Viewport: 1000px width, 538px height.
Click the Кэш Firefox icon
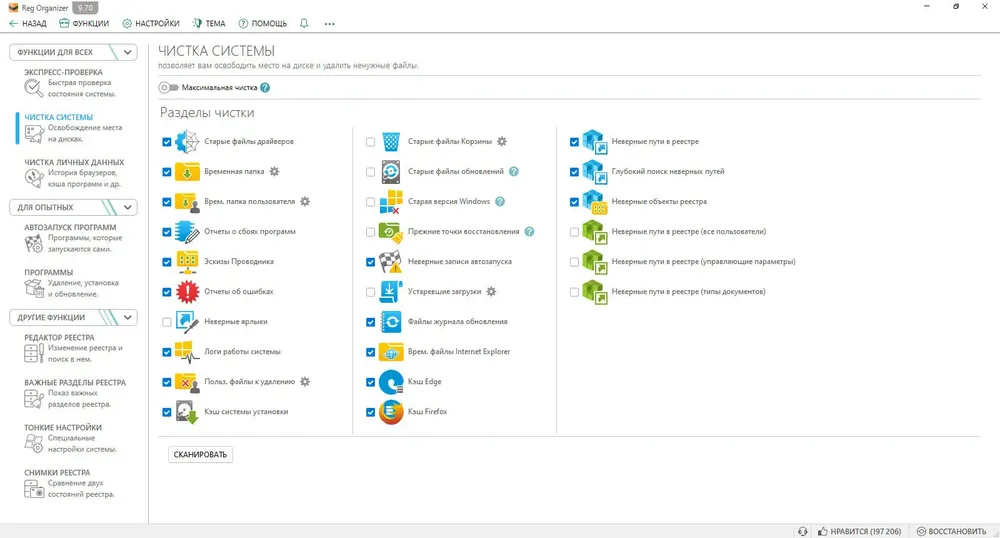tap(391, 412)
